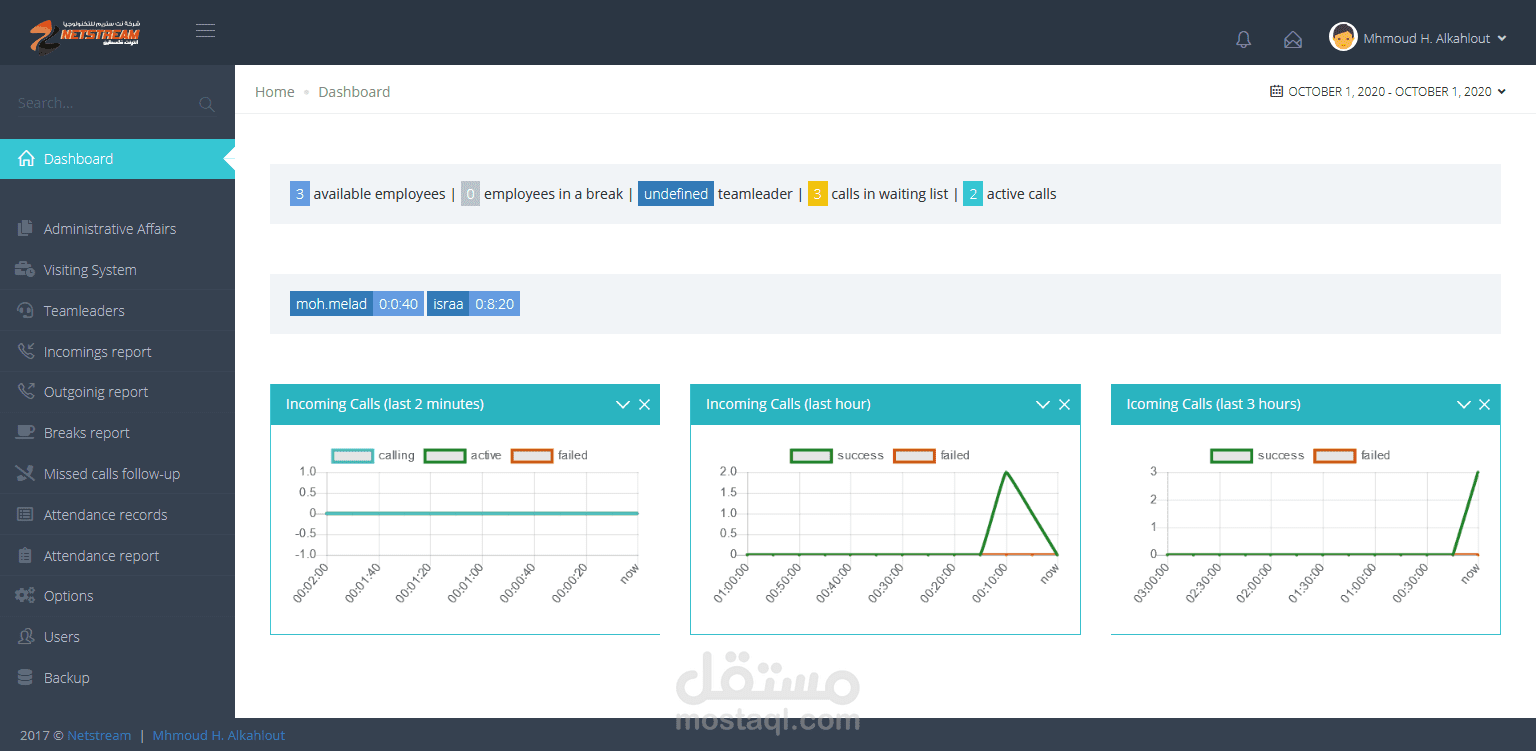The image size is (1536, 751).
Task: Focus the sidebar Search field
Action: pyautogui.click(x=116, y=103)
